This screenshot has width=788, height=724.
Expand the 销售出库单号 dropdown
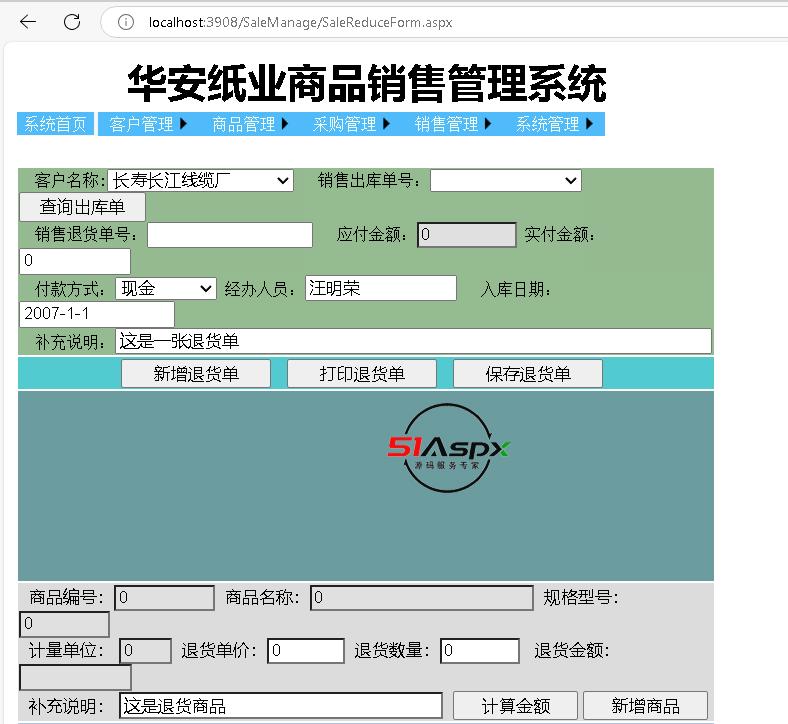[505, 180]
